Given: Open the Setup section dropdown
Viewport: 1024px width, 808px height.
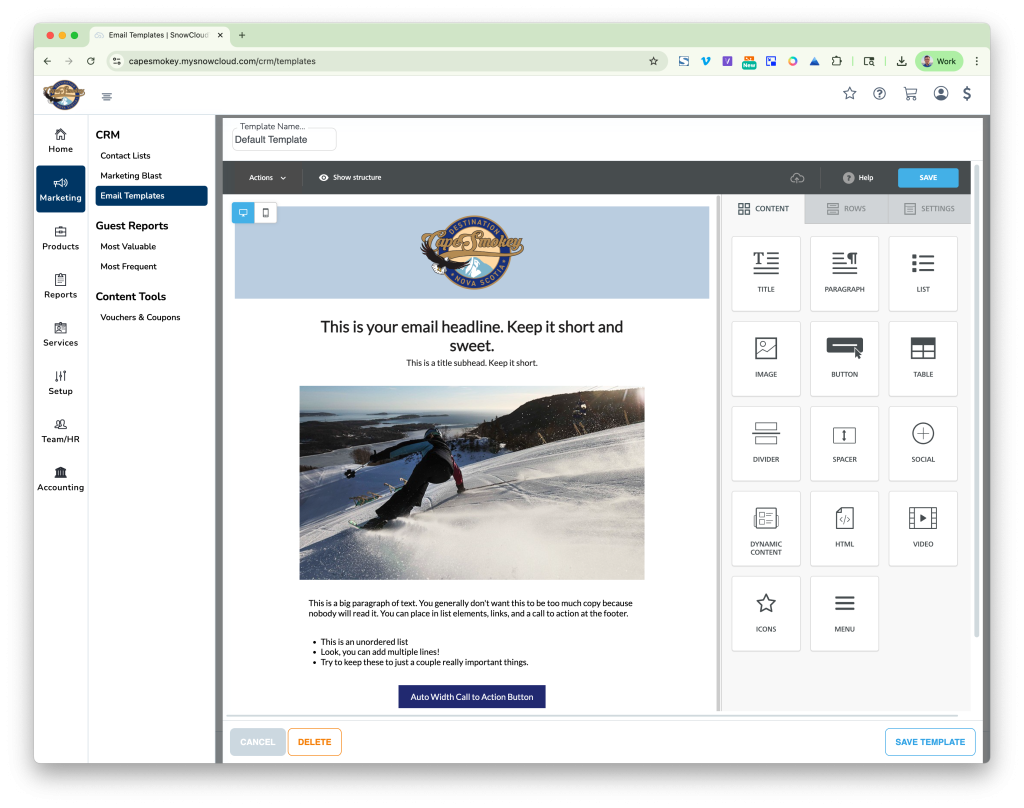Looking at the screenshot, I should pos(60,383).
